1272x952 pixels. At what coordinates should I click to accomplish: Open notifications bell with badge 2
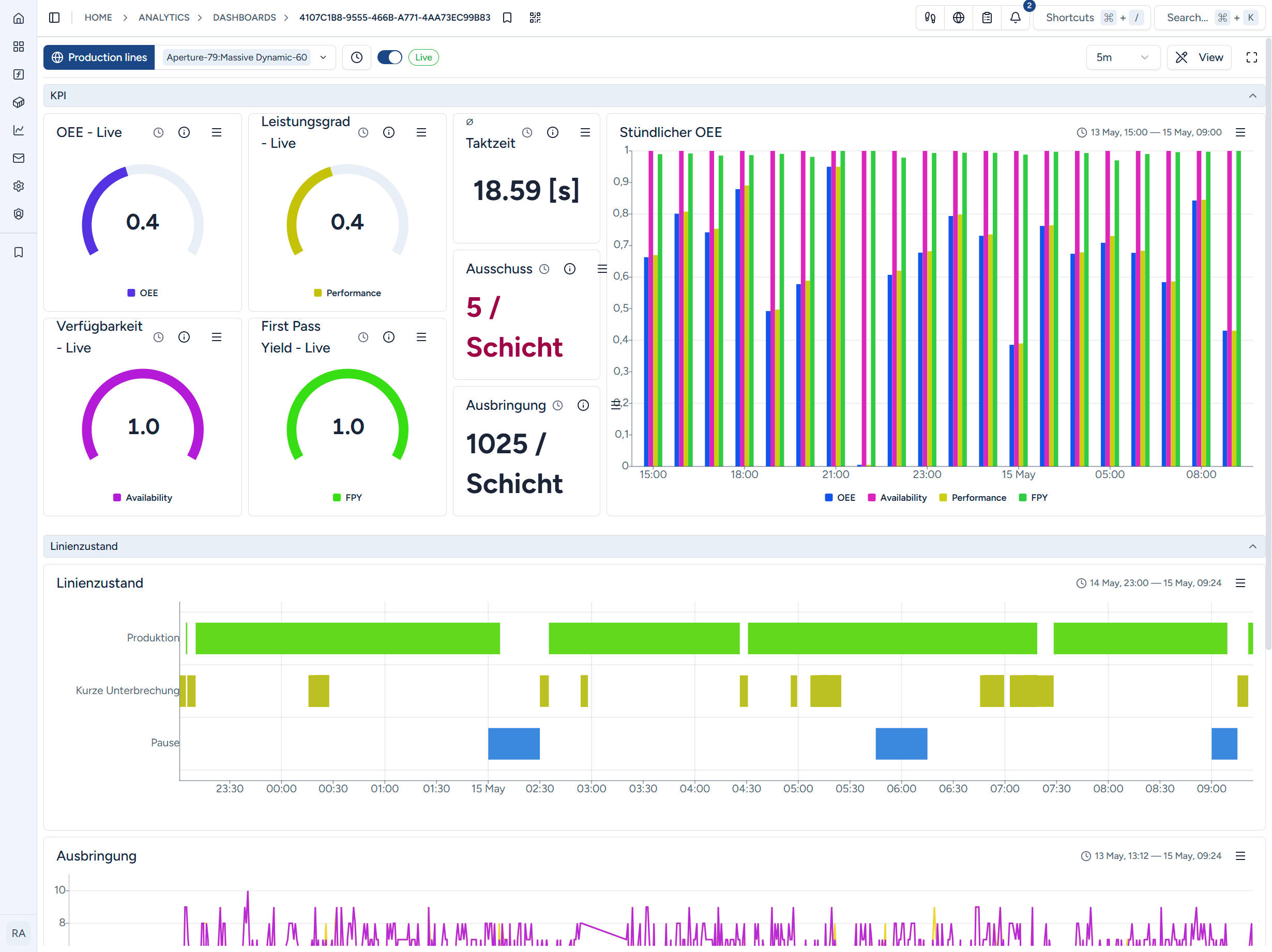point(1016,18)
